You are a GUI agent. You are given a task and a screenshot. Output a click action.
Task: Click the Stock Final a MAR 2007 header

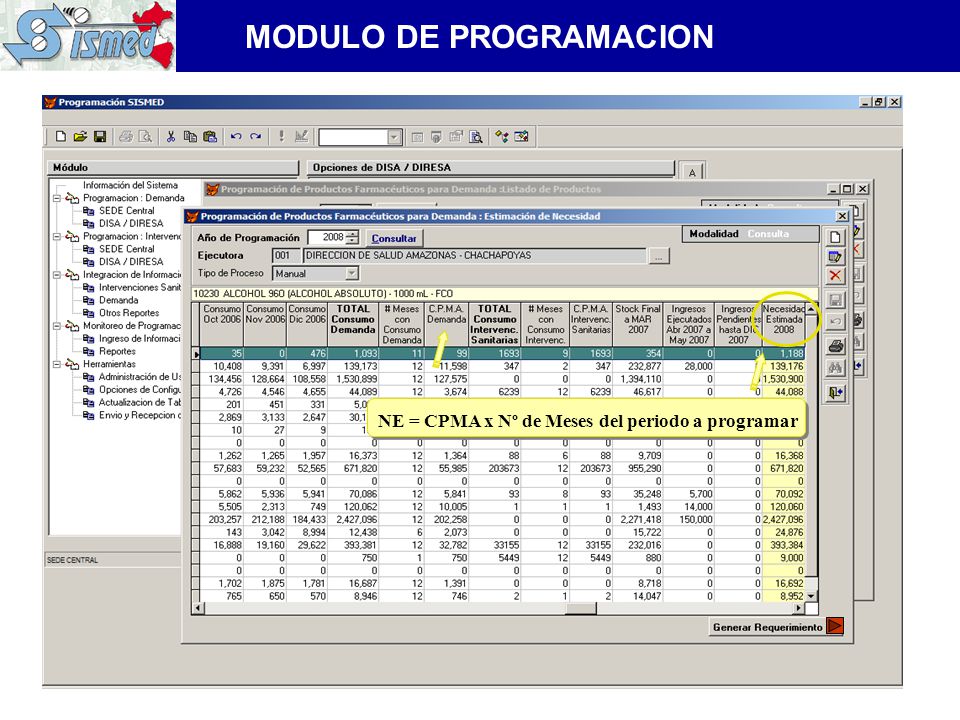coord(638,324)
